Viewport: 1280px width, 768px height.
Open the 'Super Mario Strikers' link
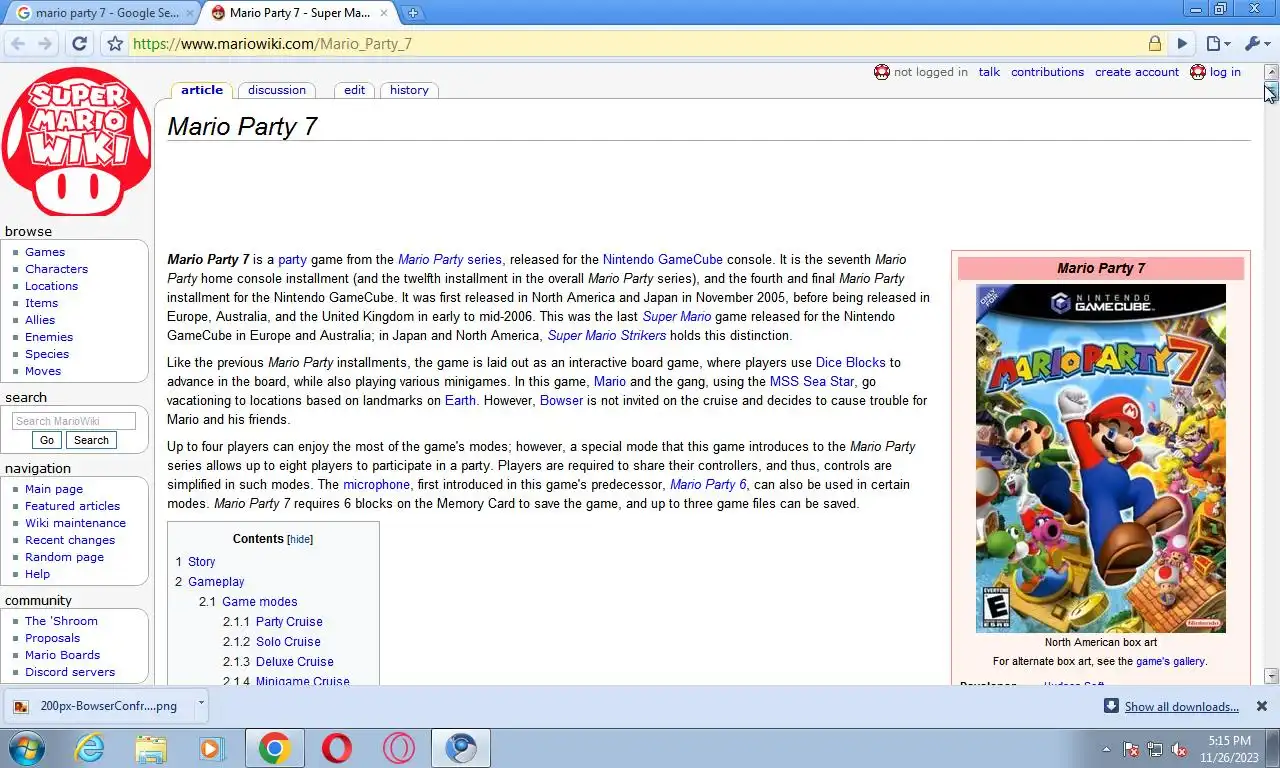607,336
